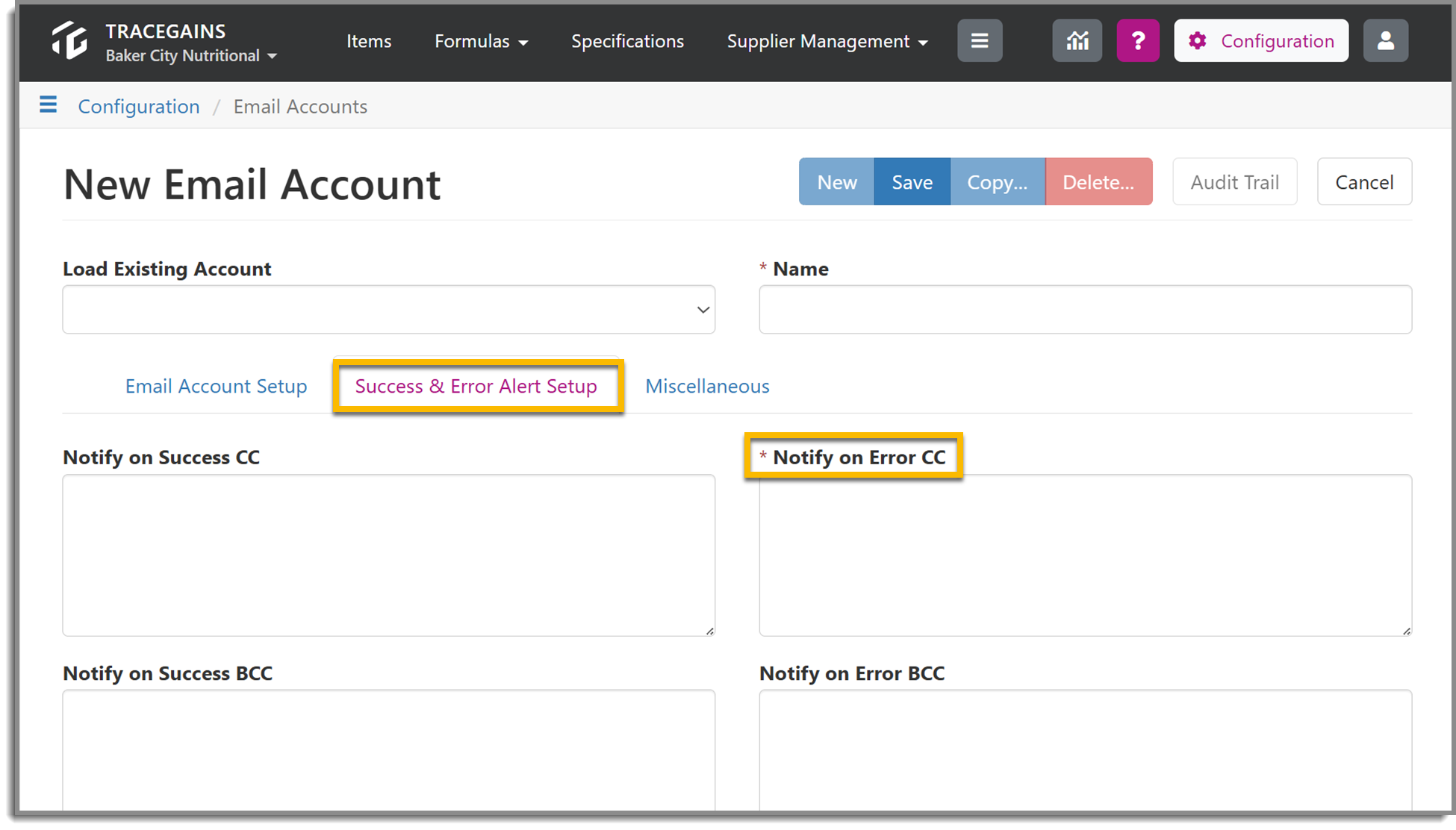Click the TraceGains logo icon
The height and width of the screenshot is (830, 1456).
(69, 40)
